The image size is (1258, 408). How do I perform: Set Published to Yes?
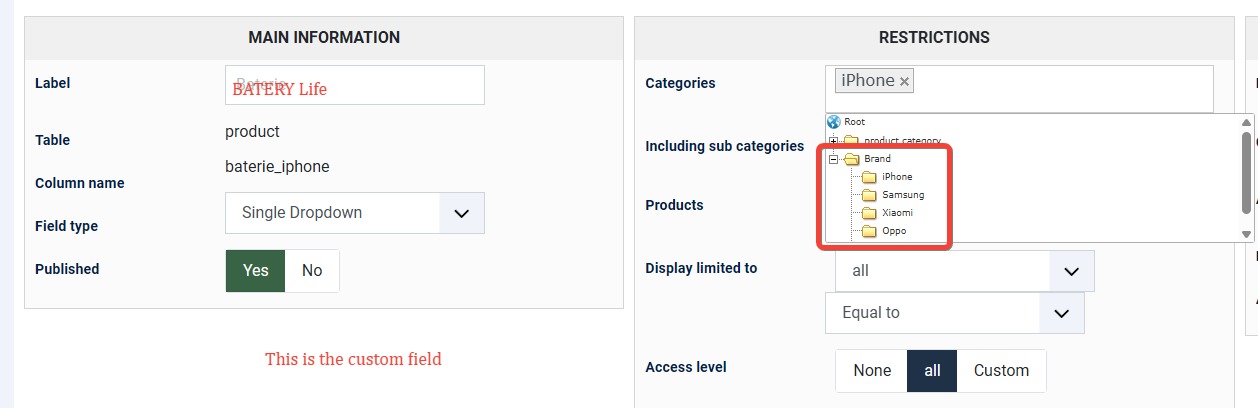[x=256, y=271]
